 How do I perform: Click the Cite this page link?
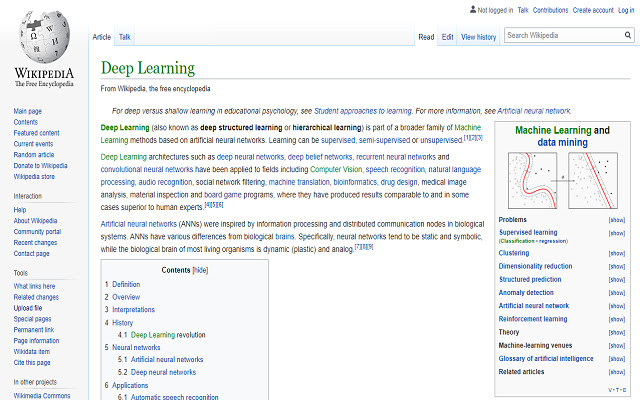[x=34, y=360]
